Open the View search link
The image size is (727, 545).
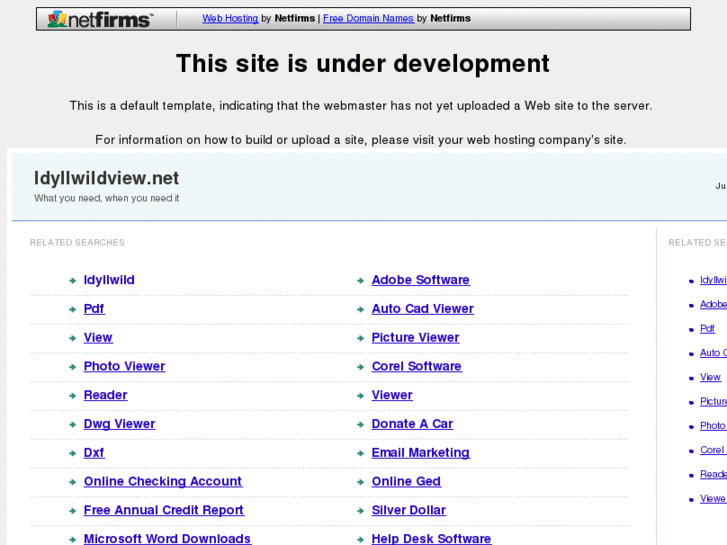tap(98, 337)
